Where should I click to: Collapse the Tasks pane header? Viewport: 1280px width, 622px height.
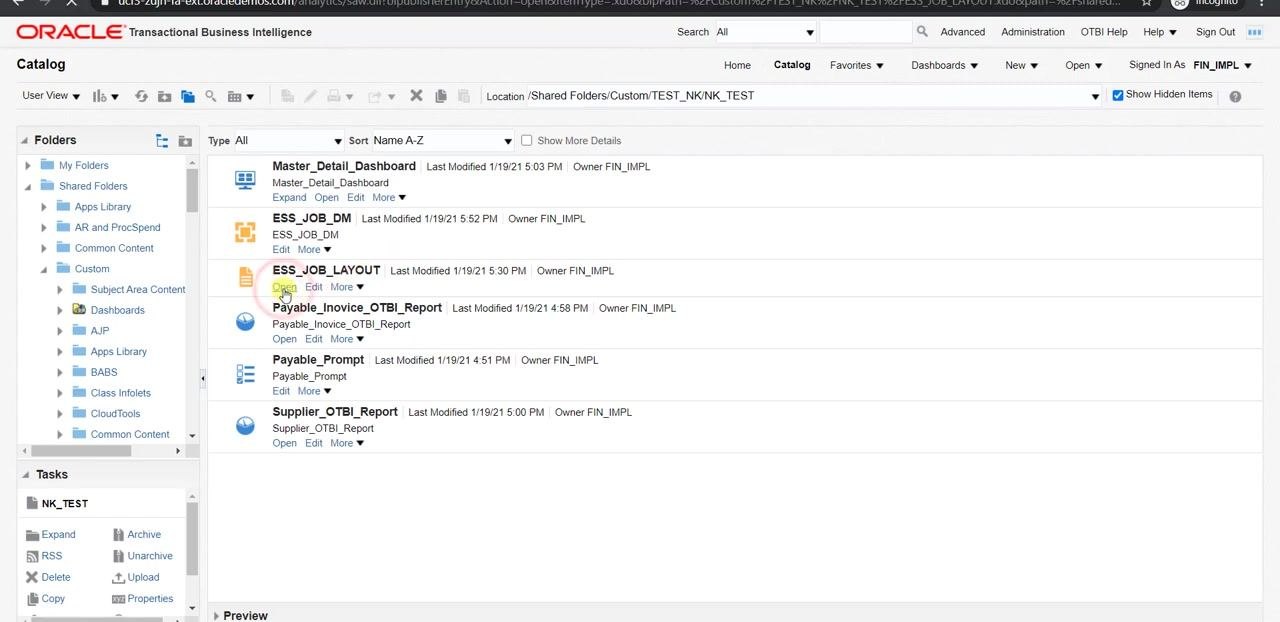(27, 475)
